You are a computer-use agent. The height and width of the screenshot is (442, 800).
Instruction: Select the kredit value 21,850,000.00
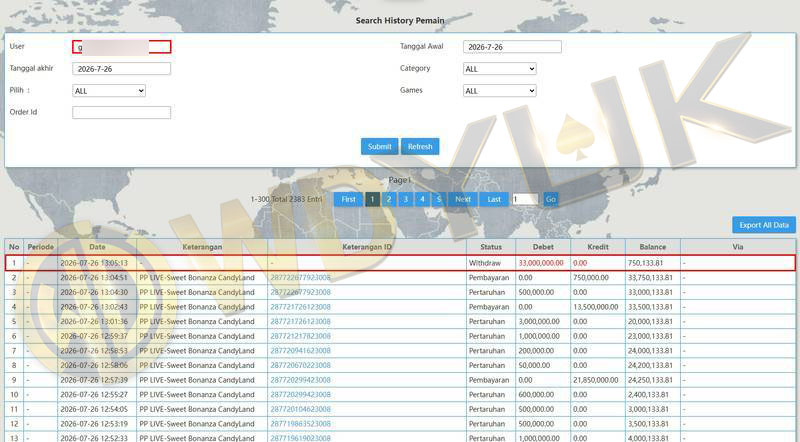point(595,380)
